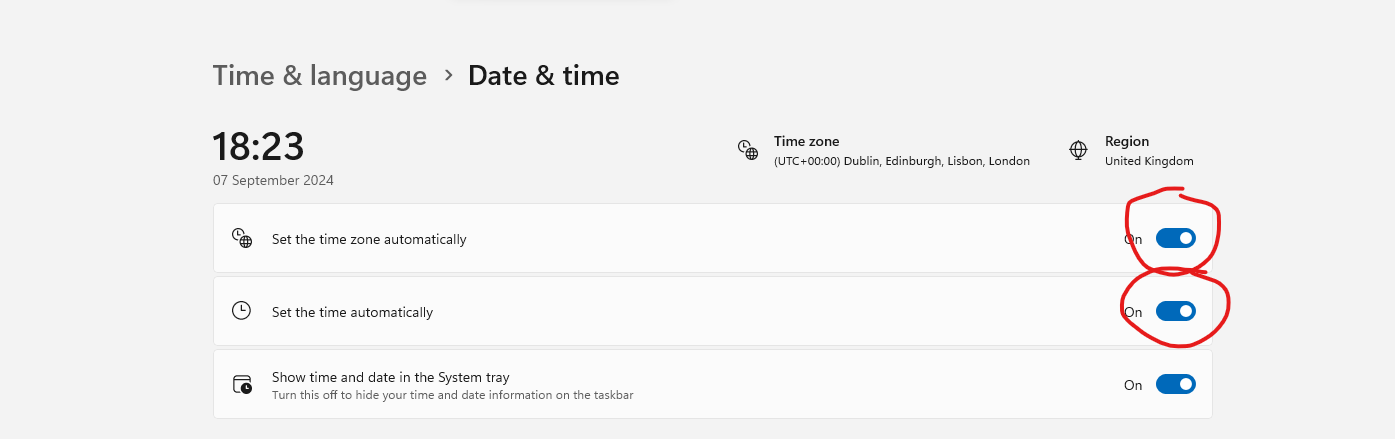Click the clock icon beside Set the time automatically
This screenshot has width=1395, height=439.
pos(241,311)
